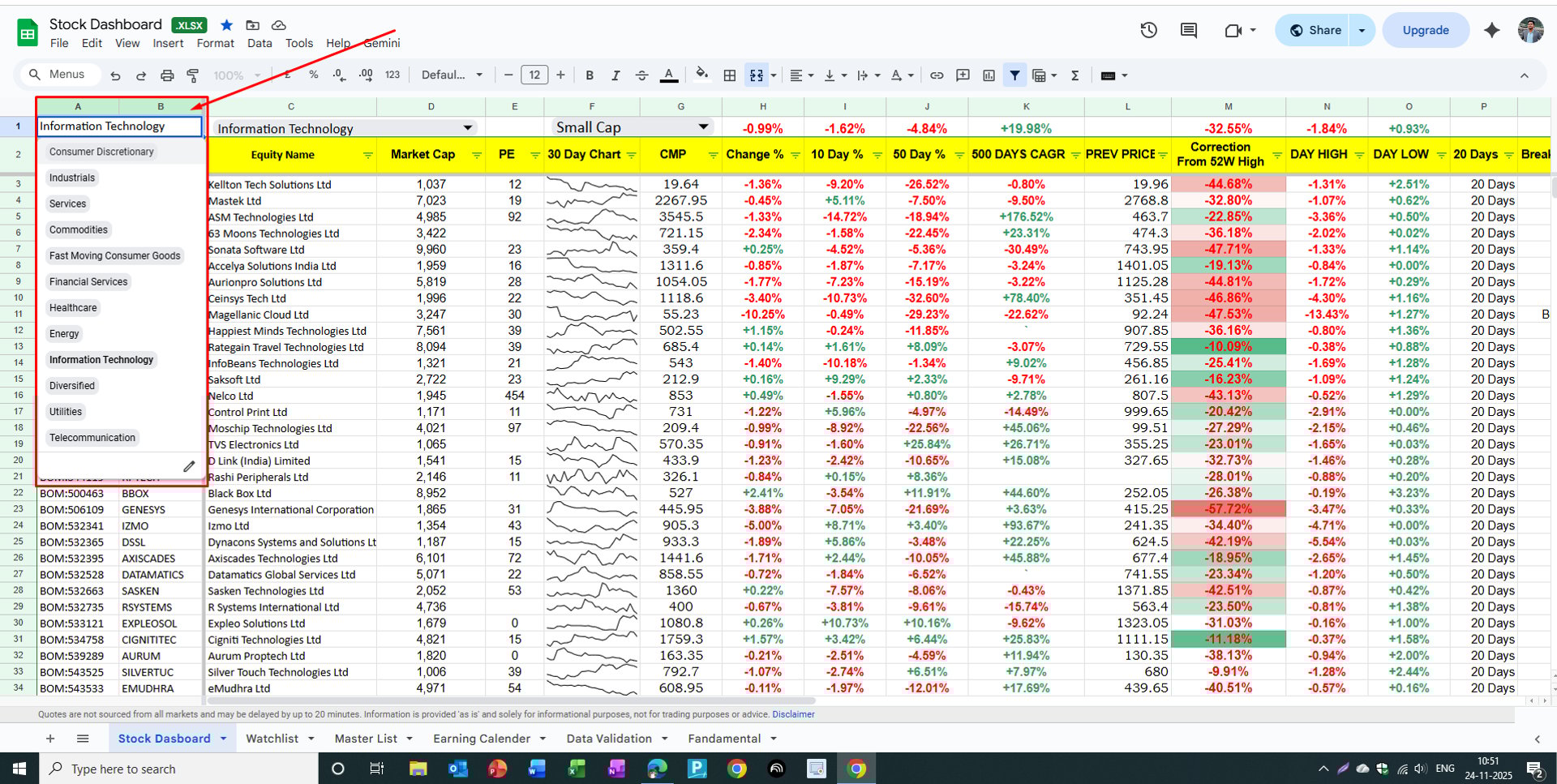The height and width of the screenshot is (784, 1557).
Task: Star the Stock Dashboard document
Action: pos(226,25)
